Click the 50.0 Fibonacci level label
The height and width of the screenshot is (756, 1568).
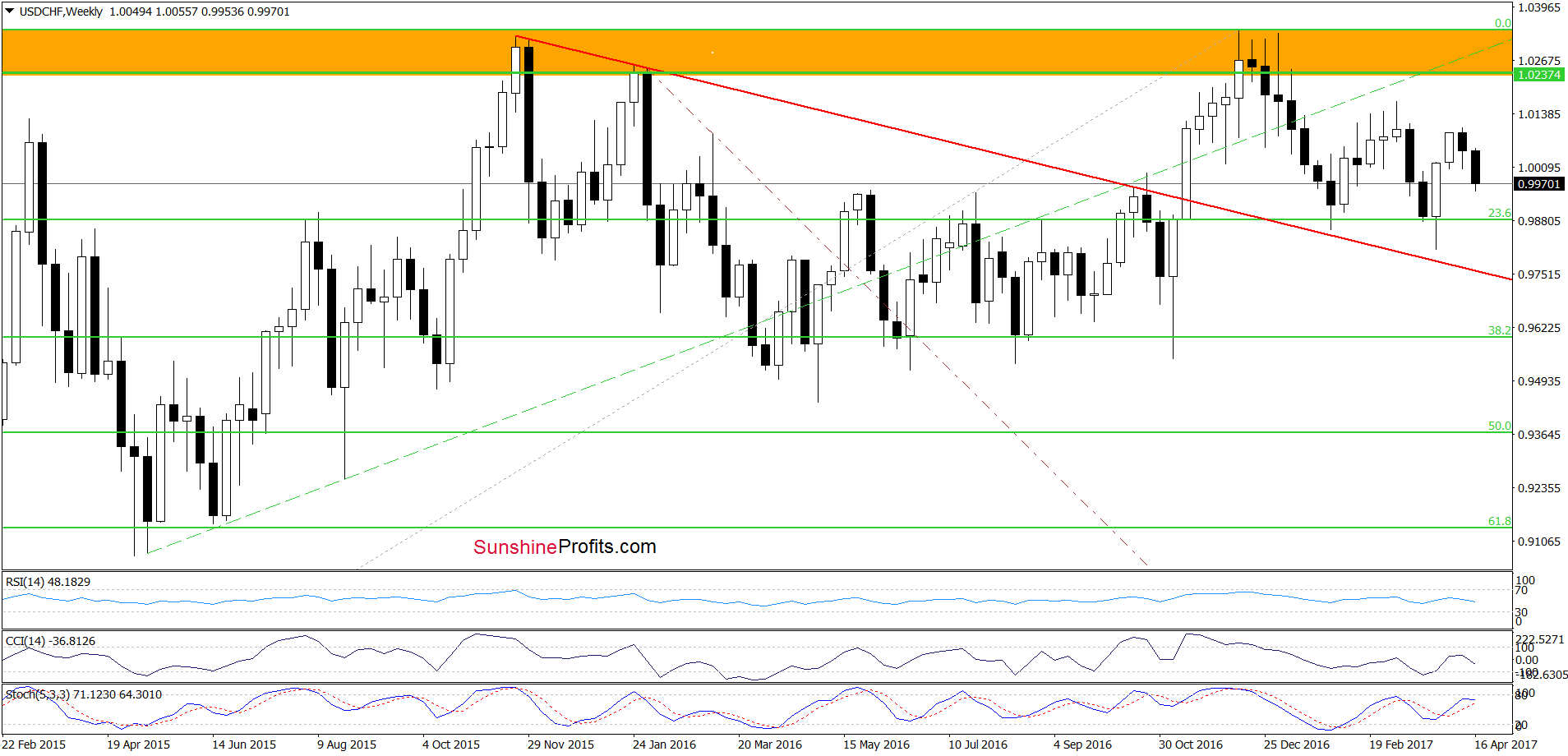[1500, 426]
